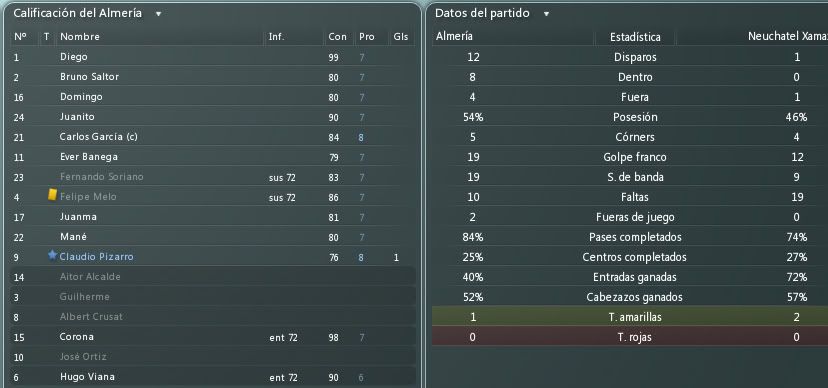Sort the list by Pro rating header
The image size is (828, 388).
pos(366,36)
